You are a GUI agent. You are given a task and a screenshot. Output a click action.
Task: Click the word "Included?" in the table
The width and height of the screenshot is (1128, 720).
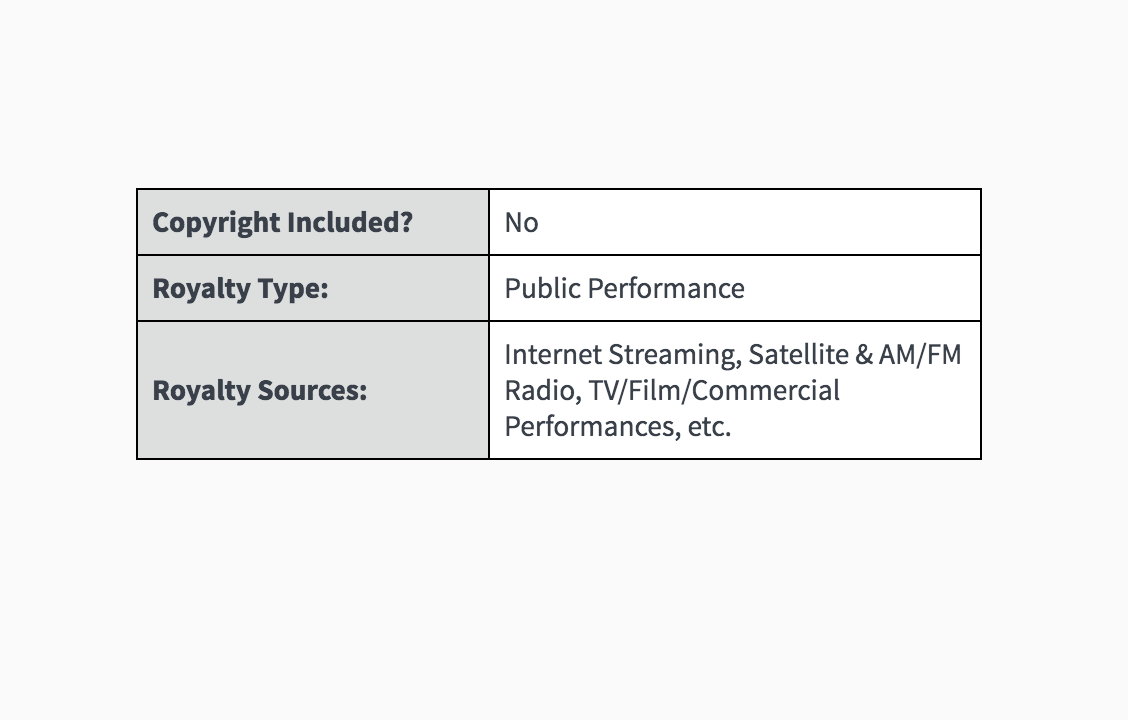[350, 222]
